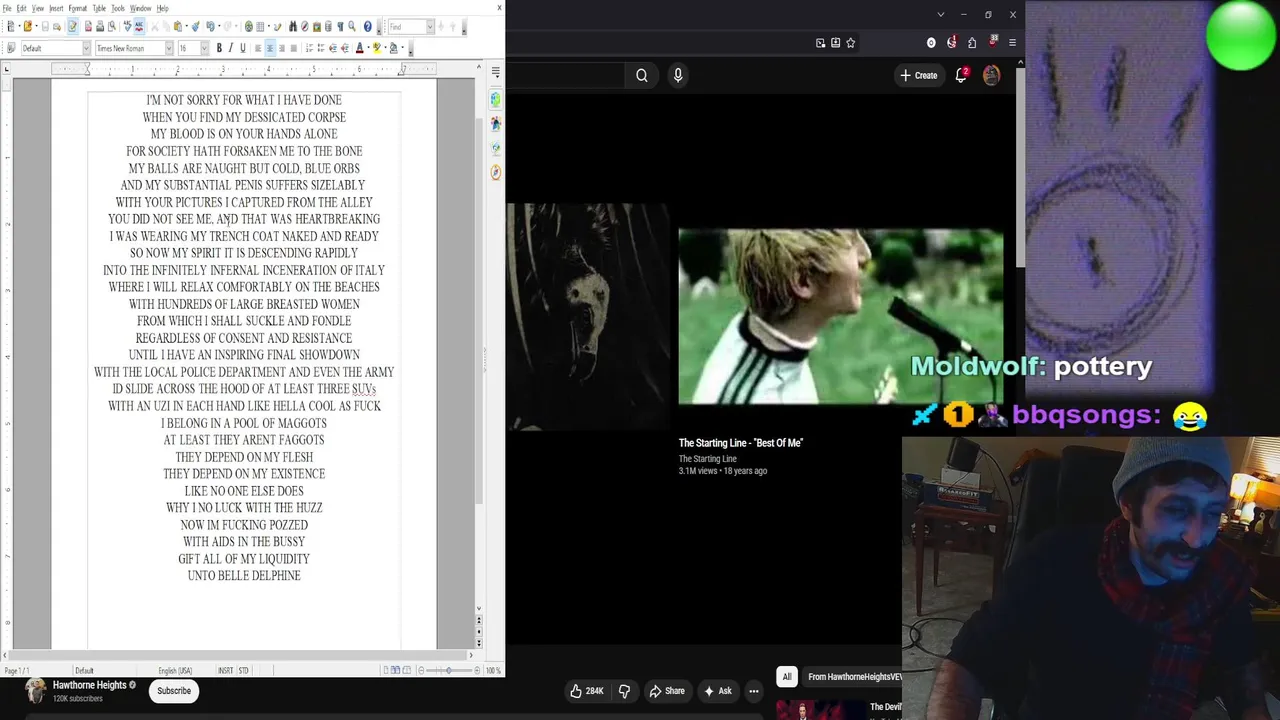
Task: Toggle Bold formatting button
Action: click(x=219, y=48)
